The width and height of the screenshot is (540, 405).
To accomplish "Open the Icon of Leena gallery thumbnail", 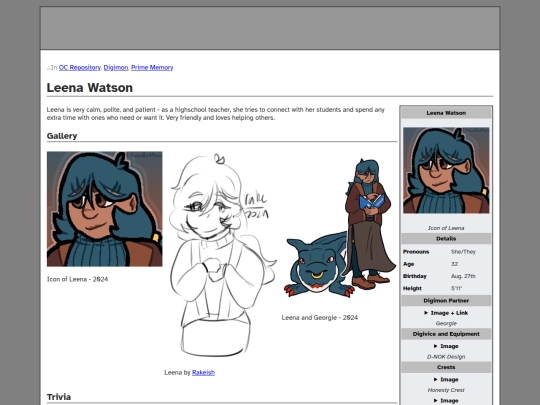I will click(x=104, y=209).
